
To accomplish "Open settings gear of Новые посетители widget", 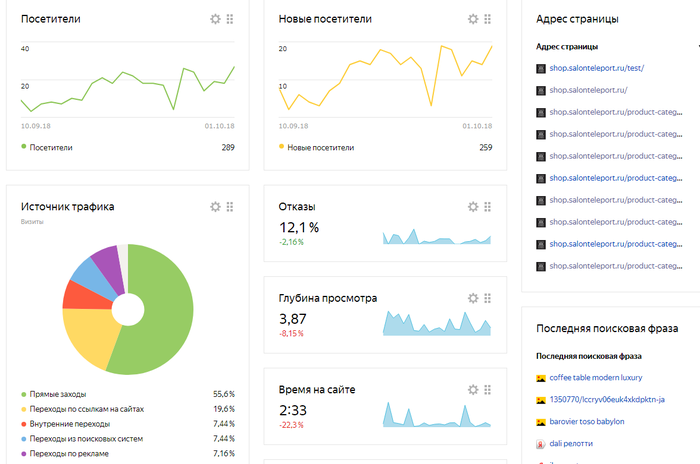I will pyautogui.click(x=473, y=19).
